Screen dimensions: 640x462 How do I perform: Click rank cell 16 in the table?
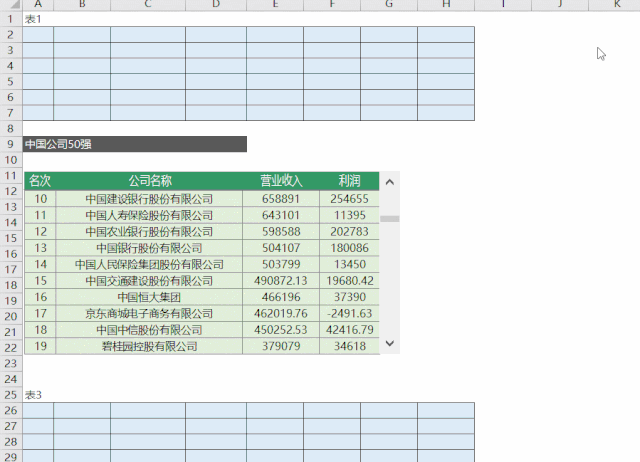[40, 297]
